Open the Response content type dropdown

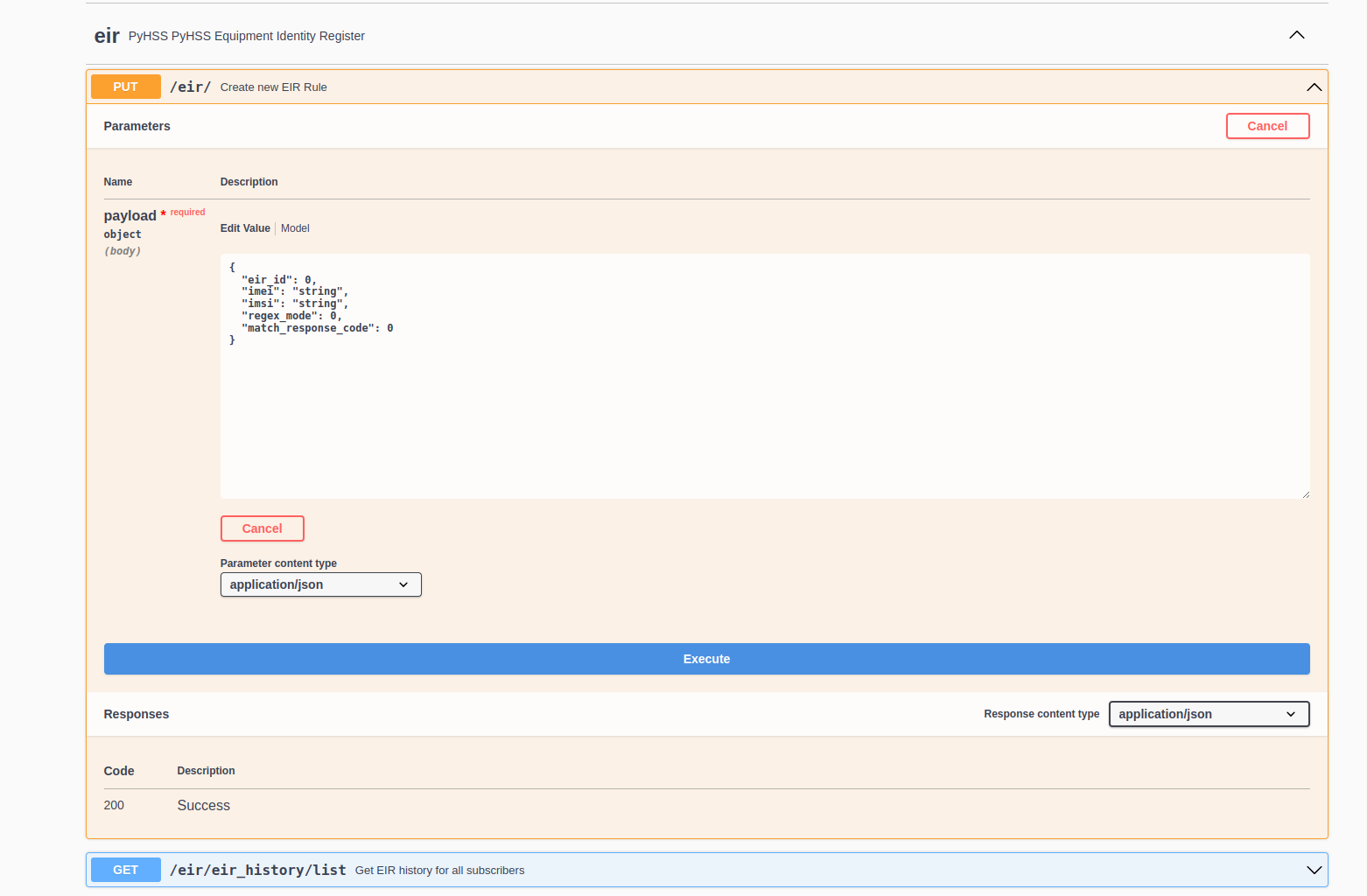click(x=1208, y=714)
